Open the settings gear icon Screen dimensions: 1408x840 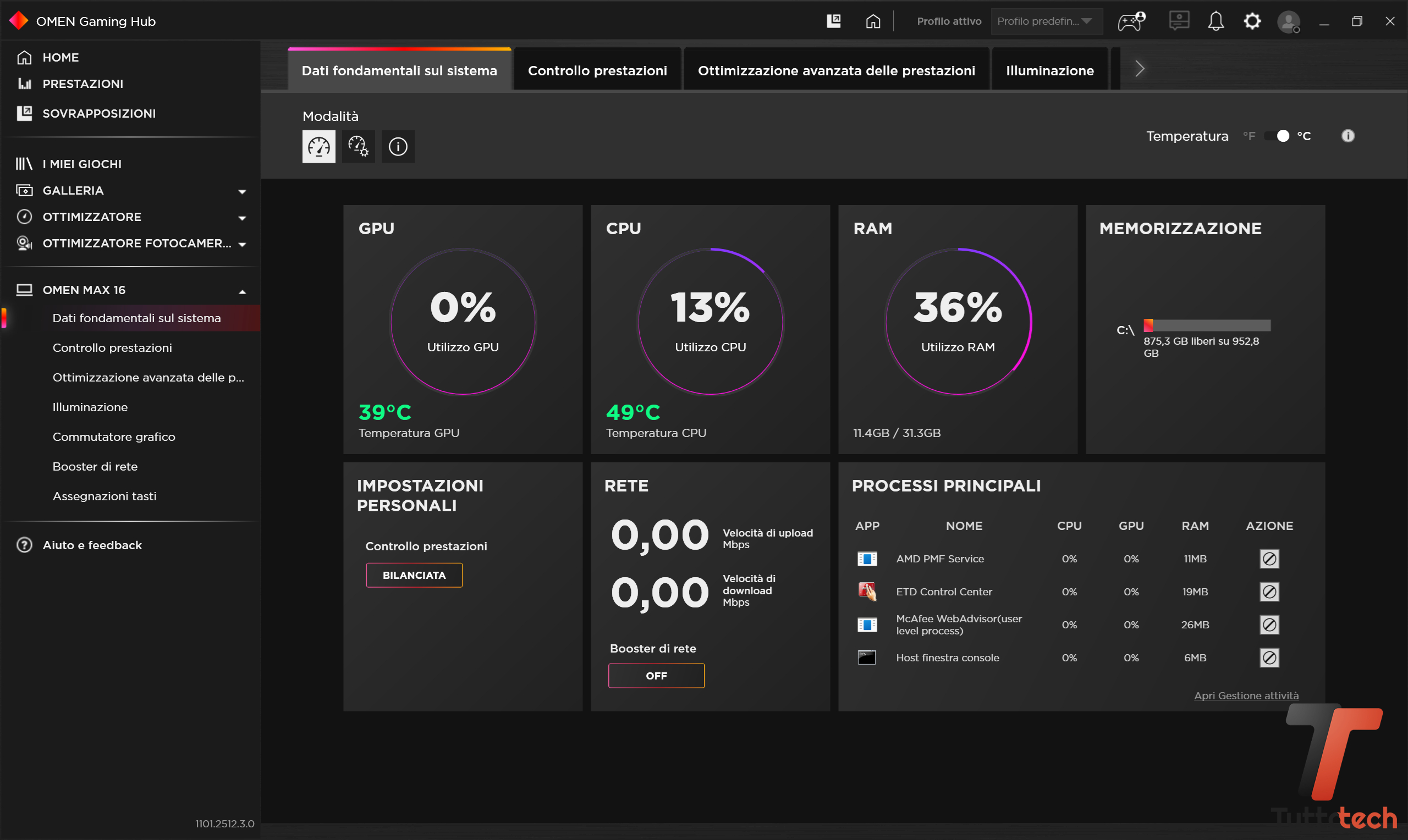point(1252,21)
